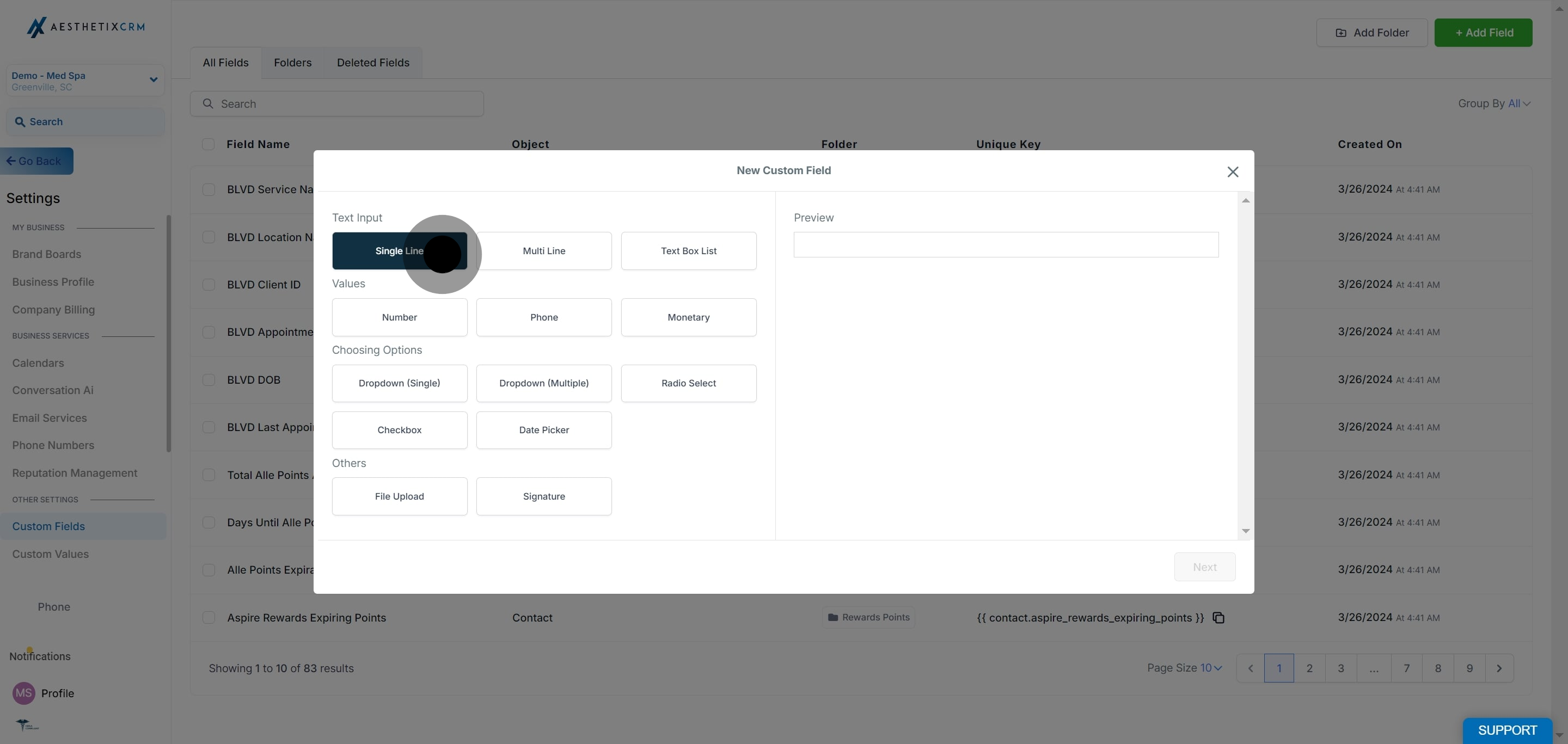The height and width of the screenshot is (744, 1568).
Task: Toggle the select-all fields checkbox
Action: [x=208, y=144]
